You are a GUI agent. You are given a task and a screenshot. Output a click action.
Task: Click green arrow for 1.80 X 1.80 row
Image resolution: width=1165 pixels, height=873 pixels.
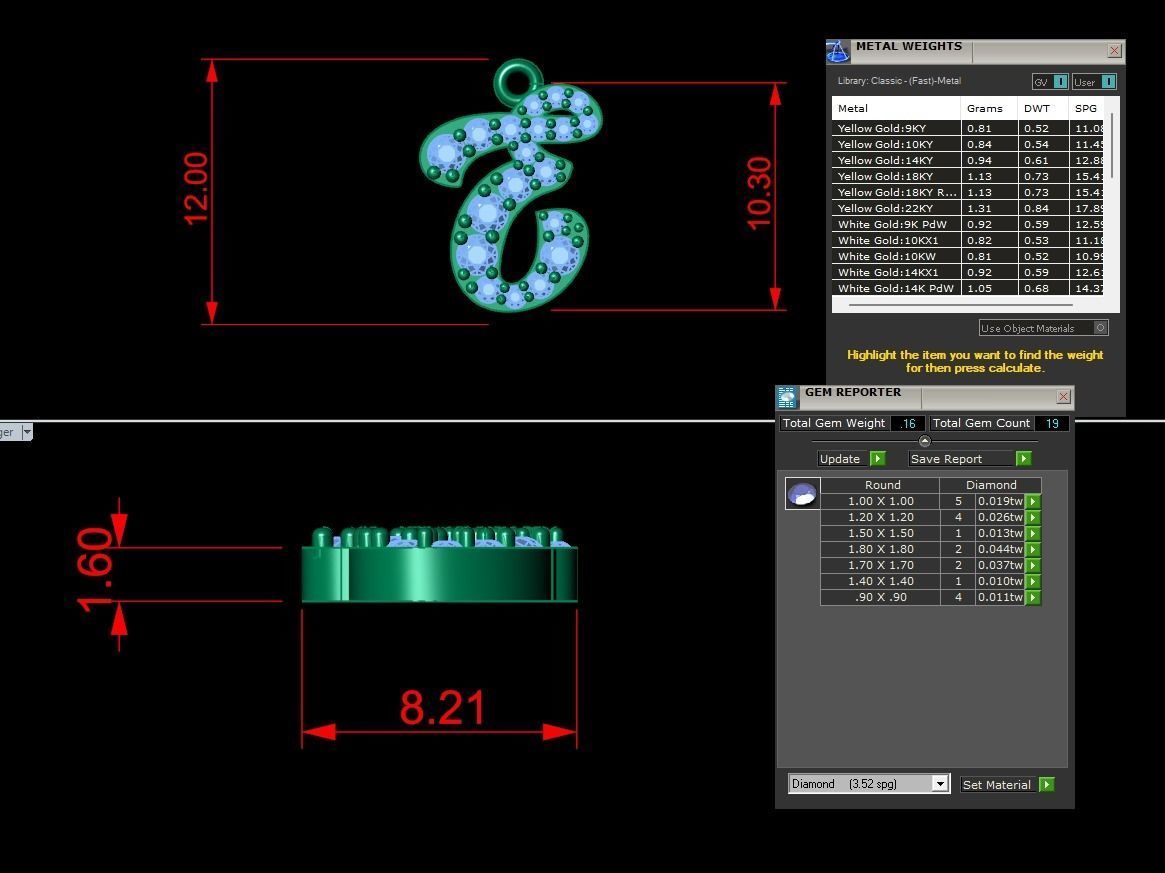[x=1033, y=549]
